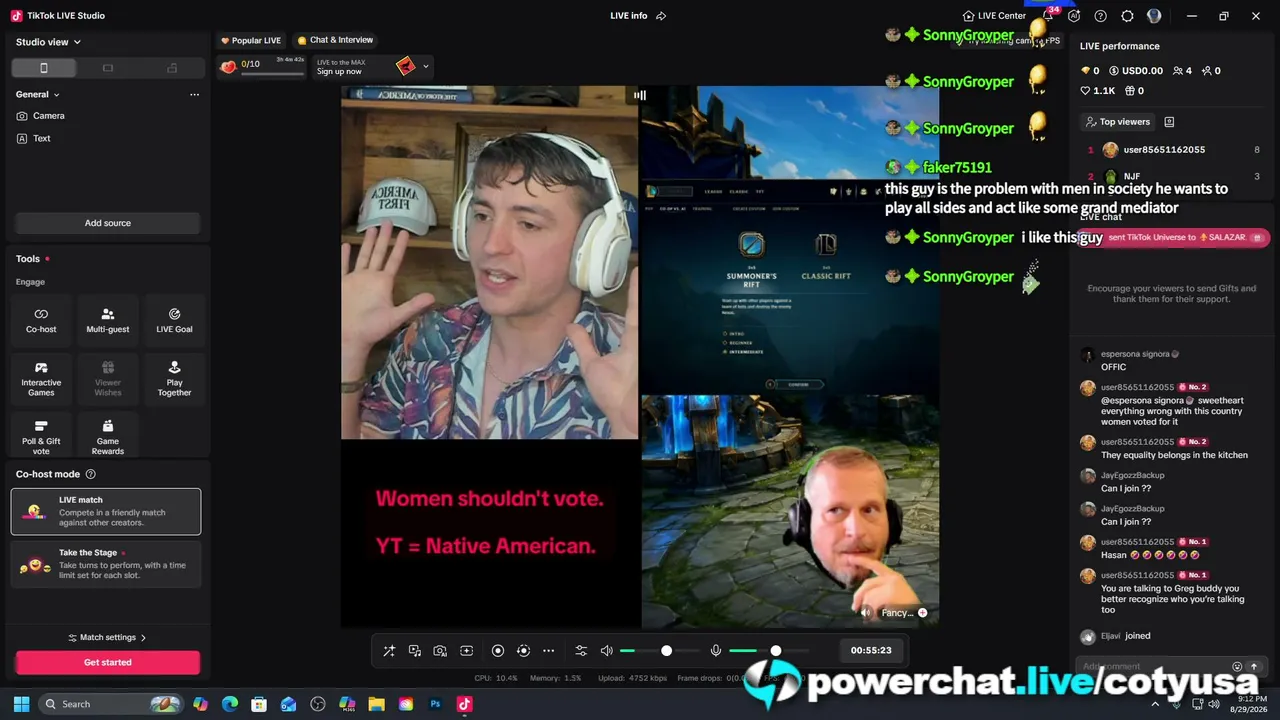Select Take the Stage co-host mode
The width and height of the screenshot is (1280, 720).
(x=106, y=566)
